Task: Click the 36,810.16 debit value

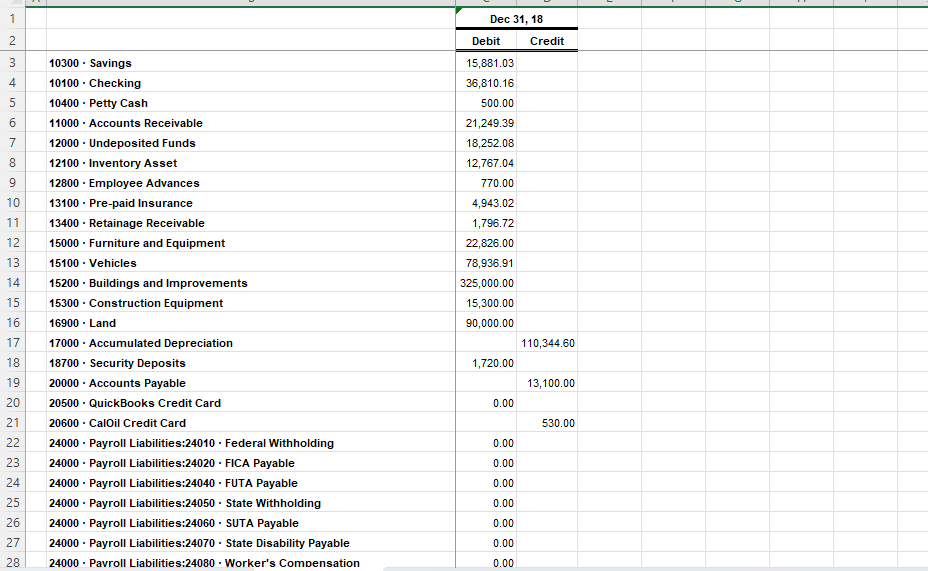Action: (489, 83)
